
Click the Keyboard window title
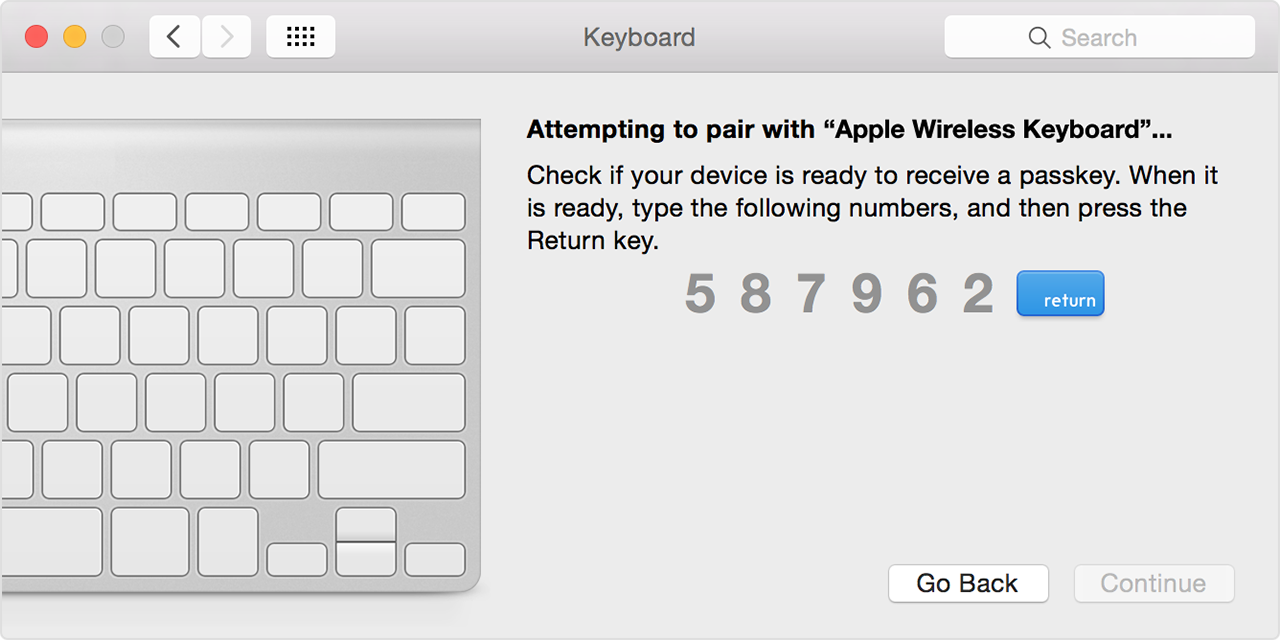tap(639, 38)
